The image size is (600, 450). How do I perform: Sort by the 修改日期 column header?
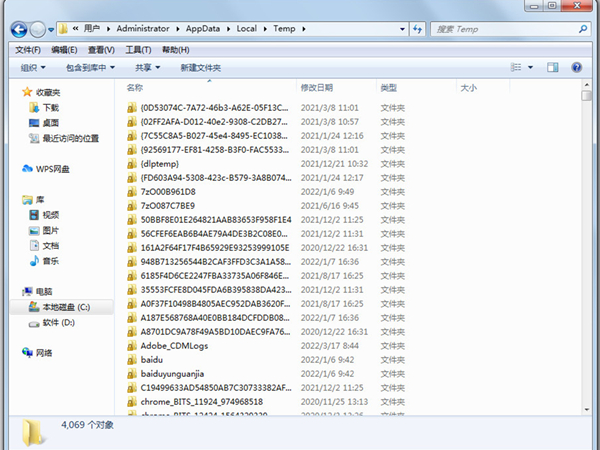[317, 88]
